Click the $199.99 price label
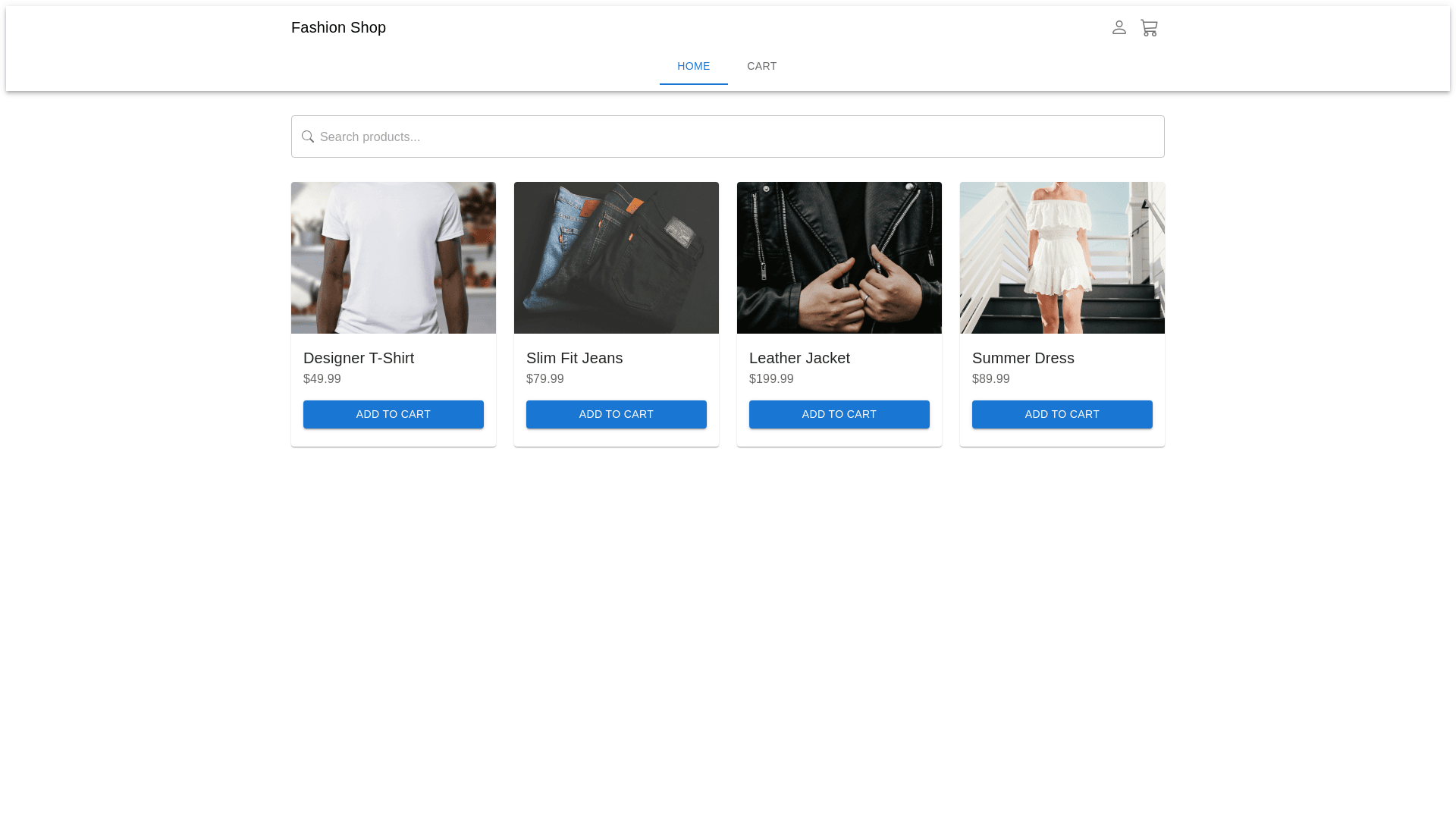 [771, 378]
